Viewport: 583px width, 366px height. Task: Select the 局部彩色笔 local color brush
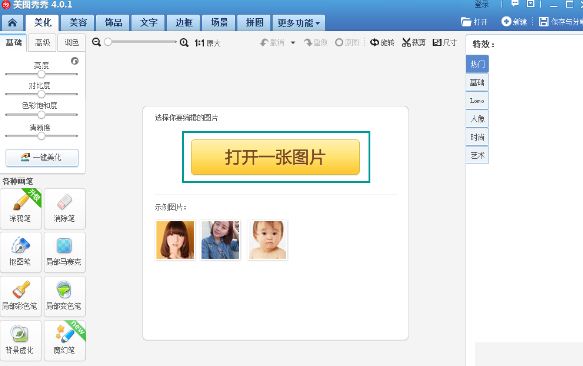(21, 296)
